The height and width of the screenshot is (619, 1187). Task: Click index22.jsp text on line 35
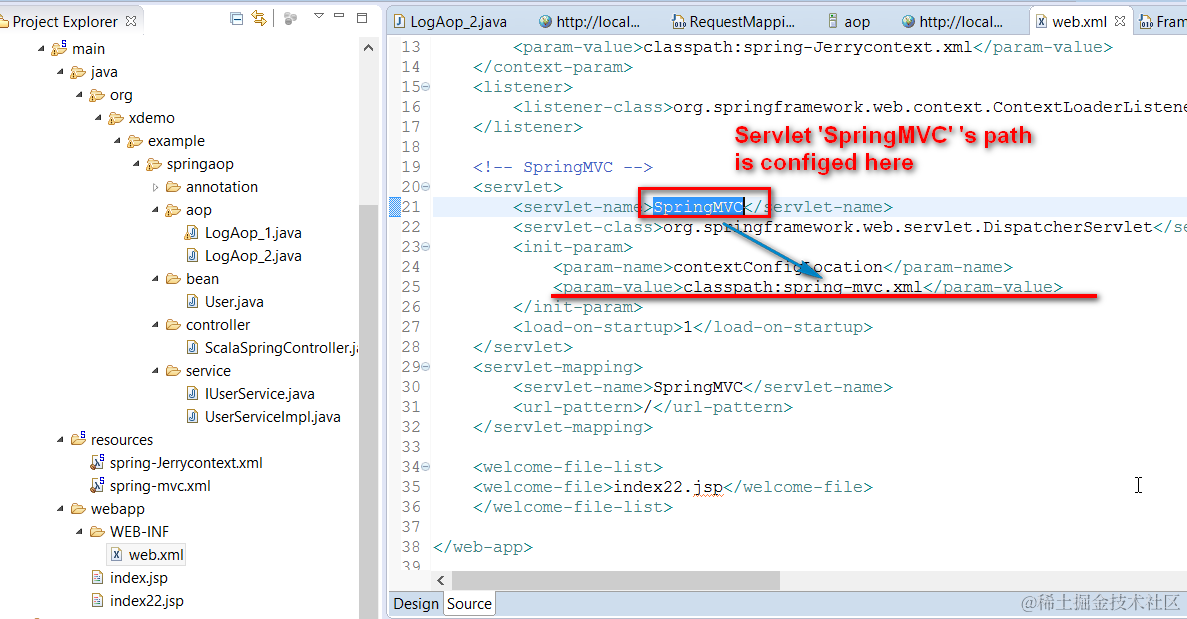[668, 487]
